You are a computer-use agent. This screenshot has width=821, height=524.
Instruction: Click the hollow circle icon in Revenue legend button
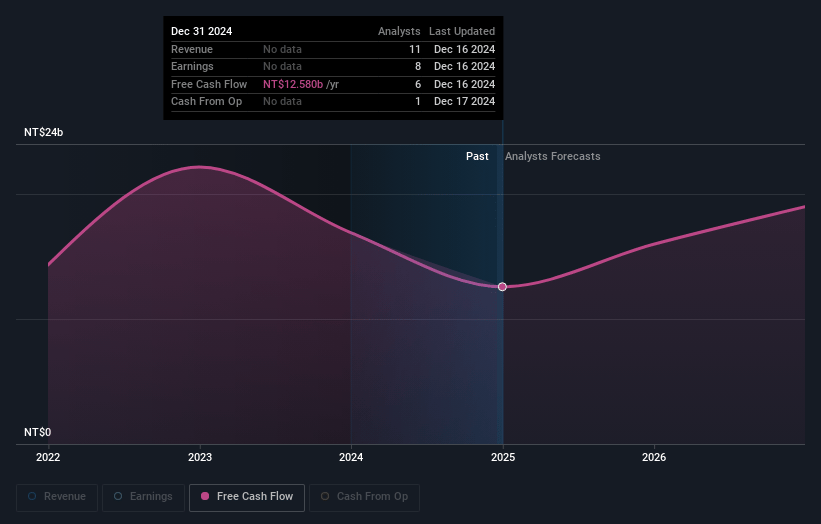[32, 496]
